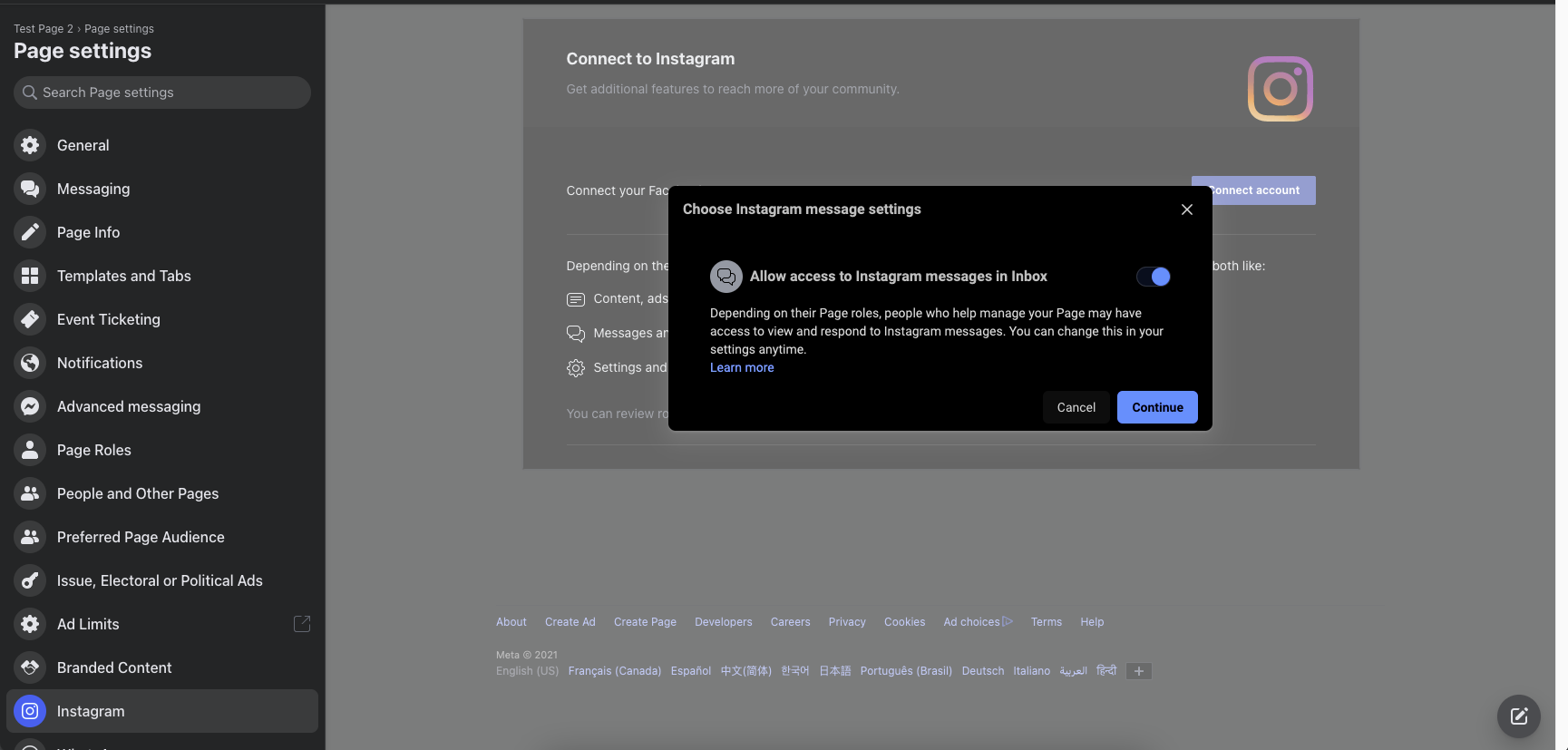Viewport: 1568px width, 750px height.
Task: Click the Messaging chat bubbles icon
Action: (x=30, y=189)
